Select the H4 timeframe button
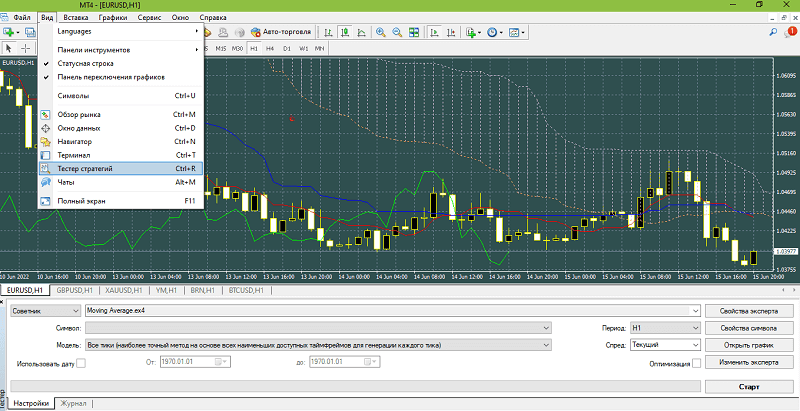Viewport: 800px width, 411px height. coord(270,48)
